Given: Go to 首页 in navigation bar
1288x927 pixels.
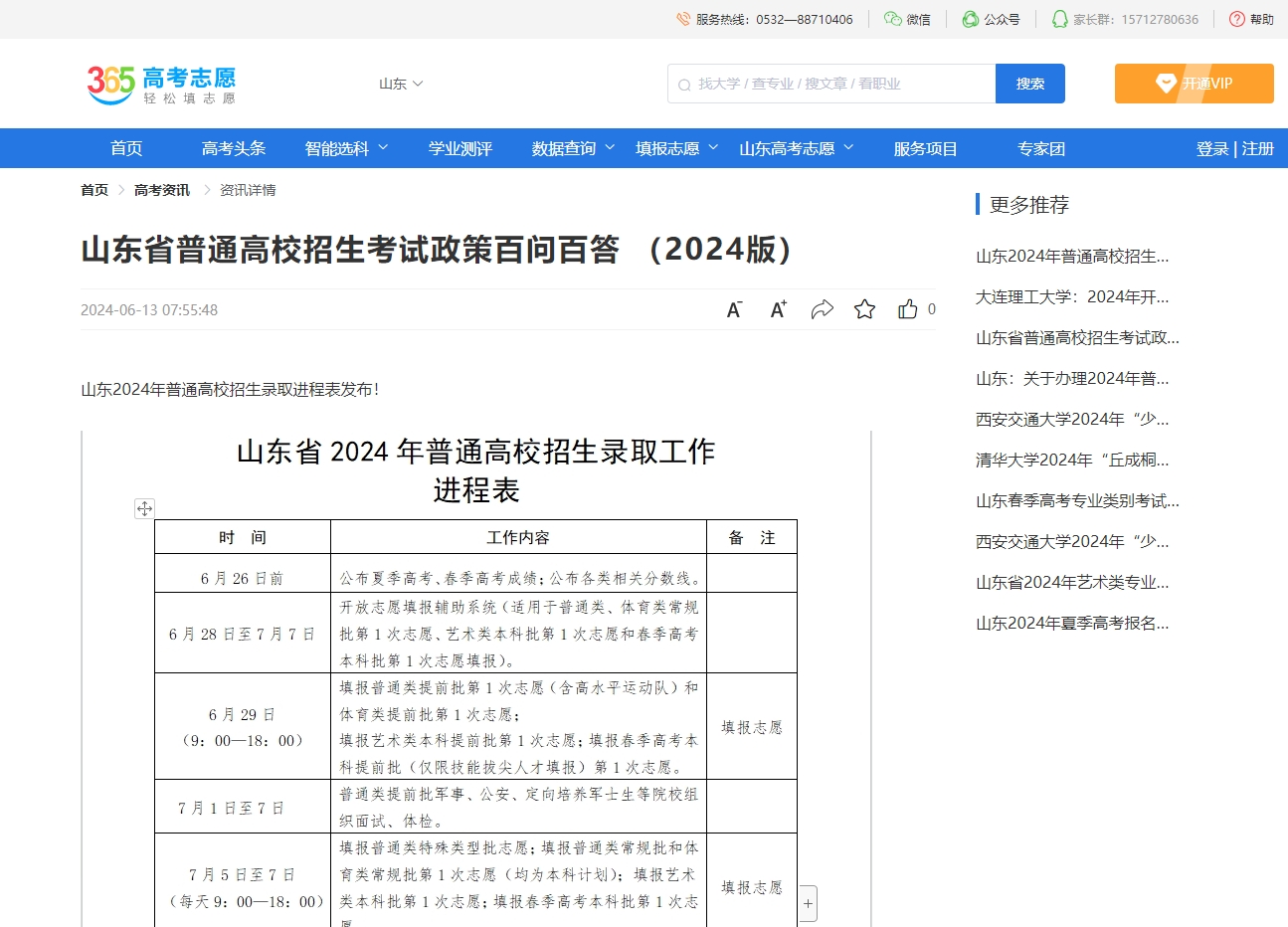Looking at the screenshot, I should point(126,148).
